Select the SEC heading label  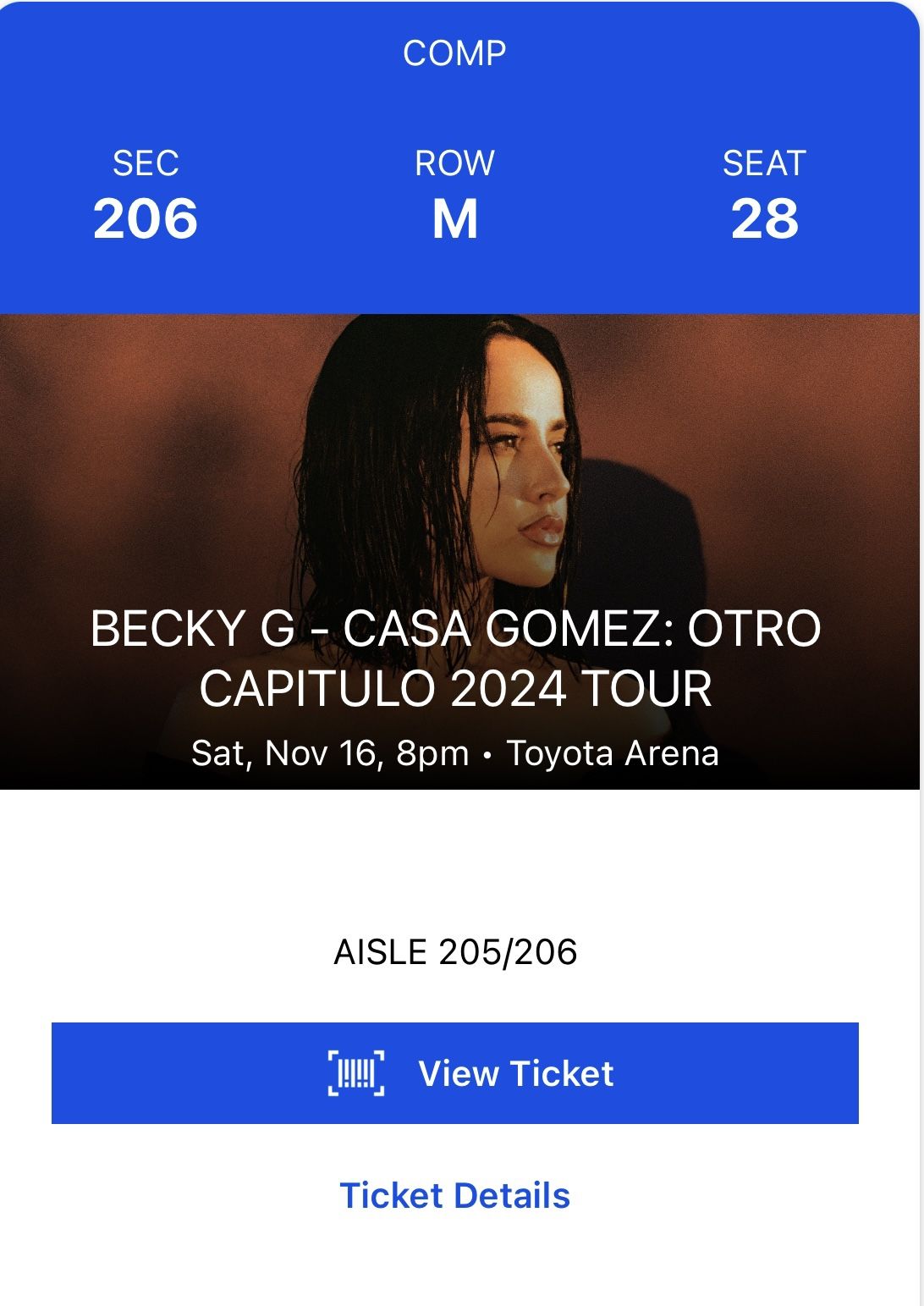pos(146,163)
